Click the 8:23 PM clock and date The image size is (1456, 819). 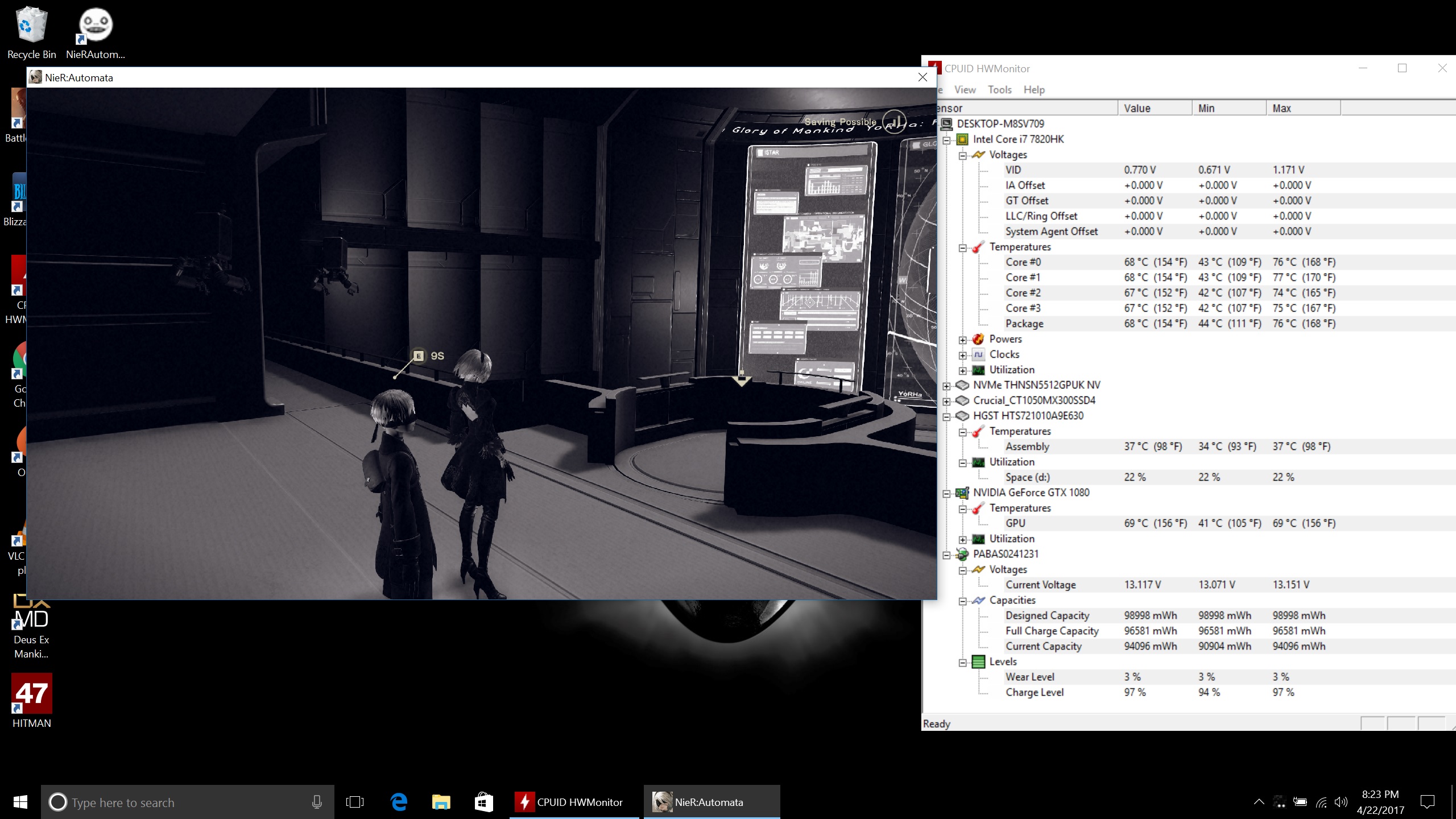(x=1380, y=802)
